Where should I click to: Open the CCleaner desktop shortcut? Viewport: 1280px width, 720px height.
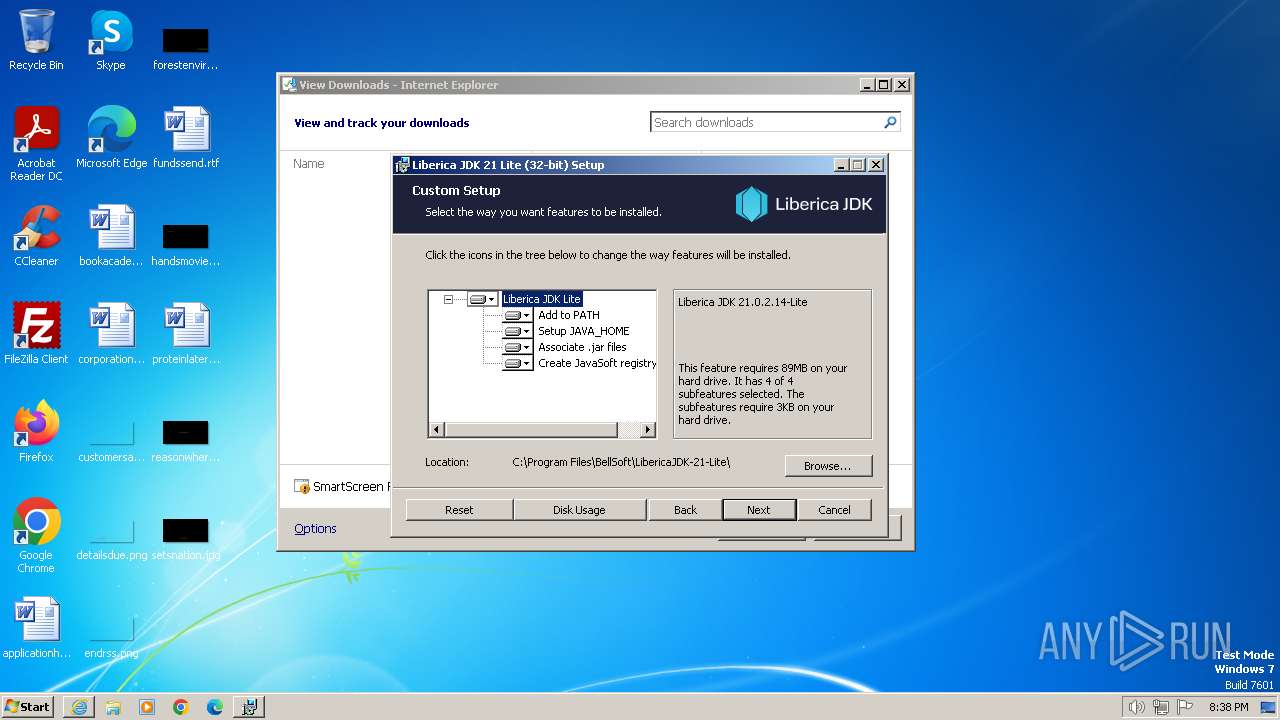coord(36,236)
